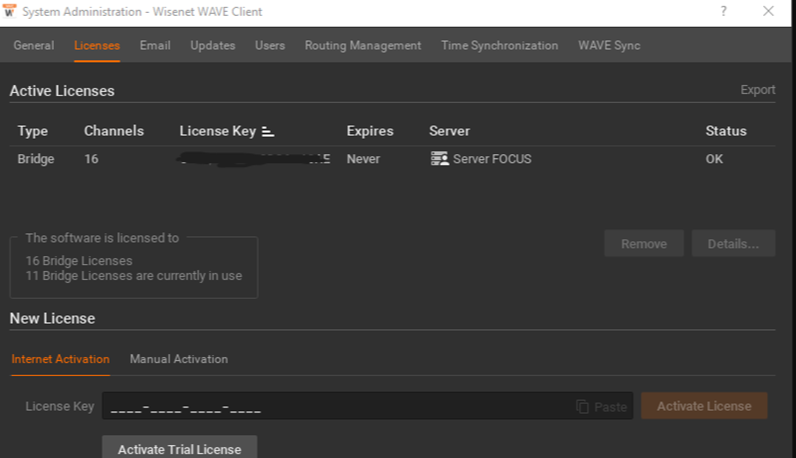
Task: Go to the Updates tab
Action: point(213,46)
